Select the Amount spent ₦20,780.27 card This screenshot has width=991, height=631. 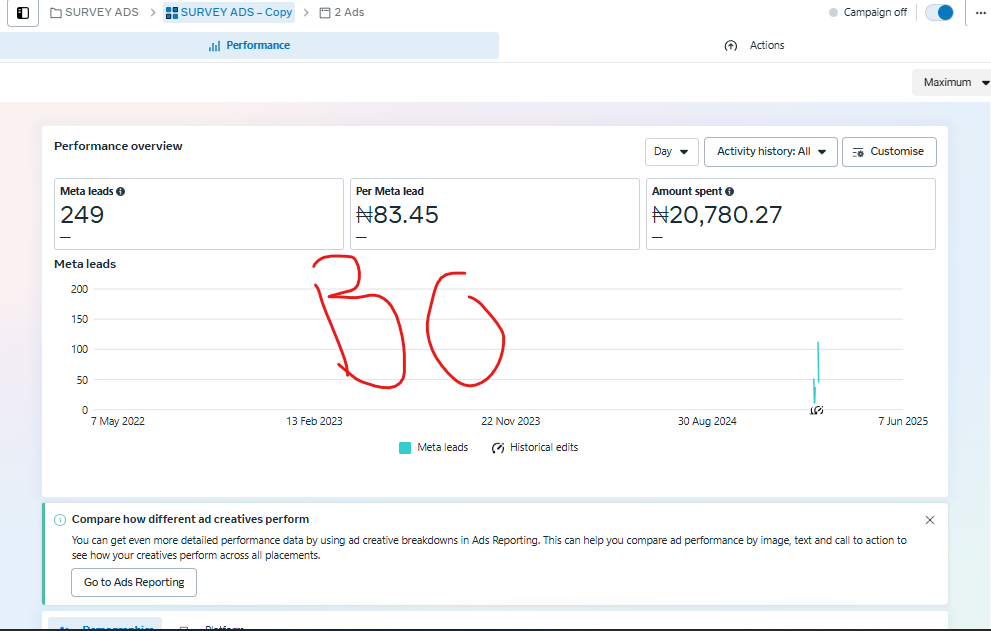point(791,214)
